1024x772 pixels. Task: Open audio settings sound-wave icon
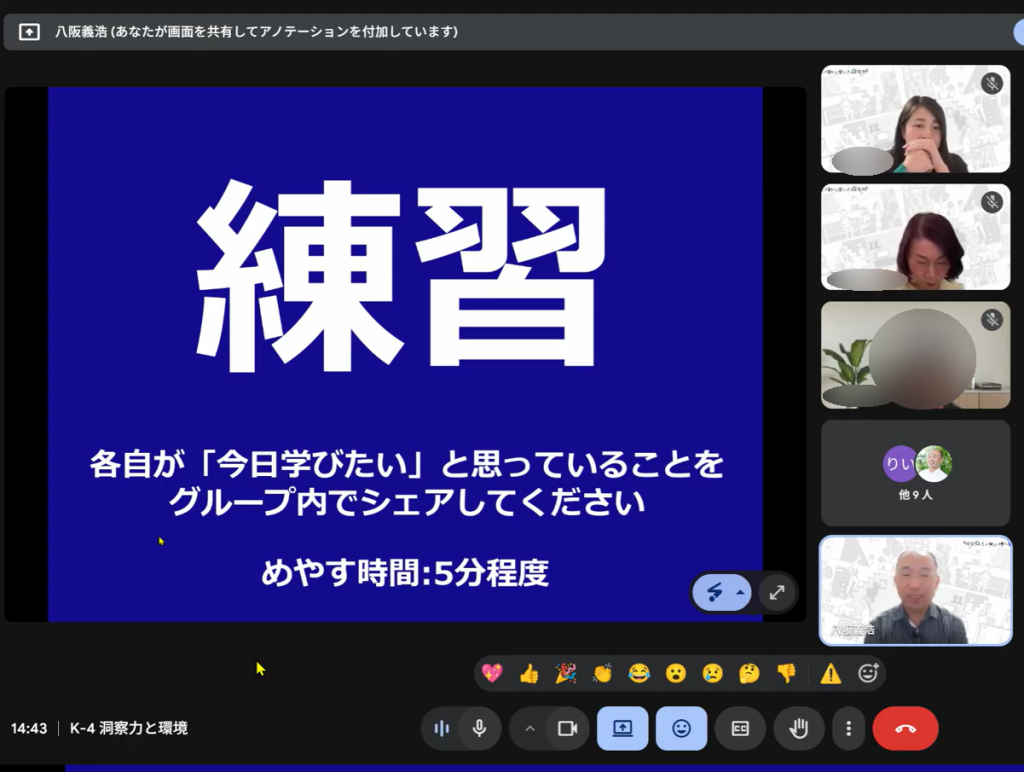click(x=441, y=728)
